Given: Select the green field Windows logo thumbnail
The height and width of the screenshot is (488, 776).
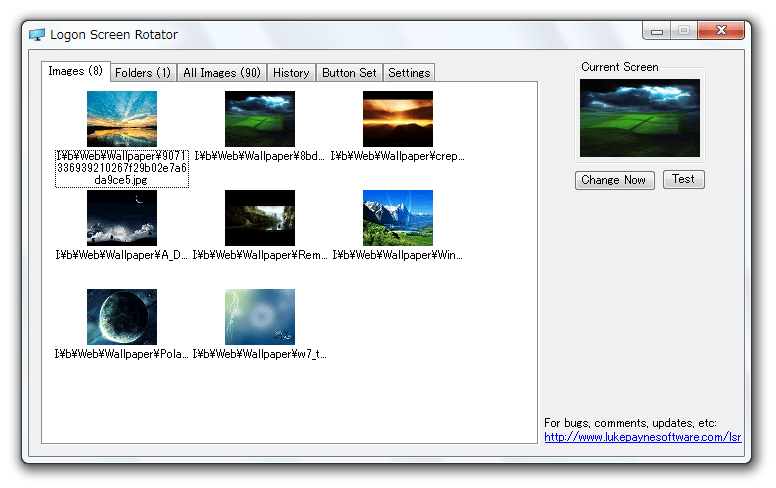Looking at the screenshot, I should point(260,119).
